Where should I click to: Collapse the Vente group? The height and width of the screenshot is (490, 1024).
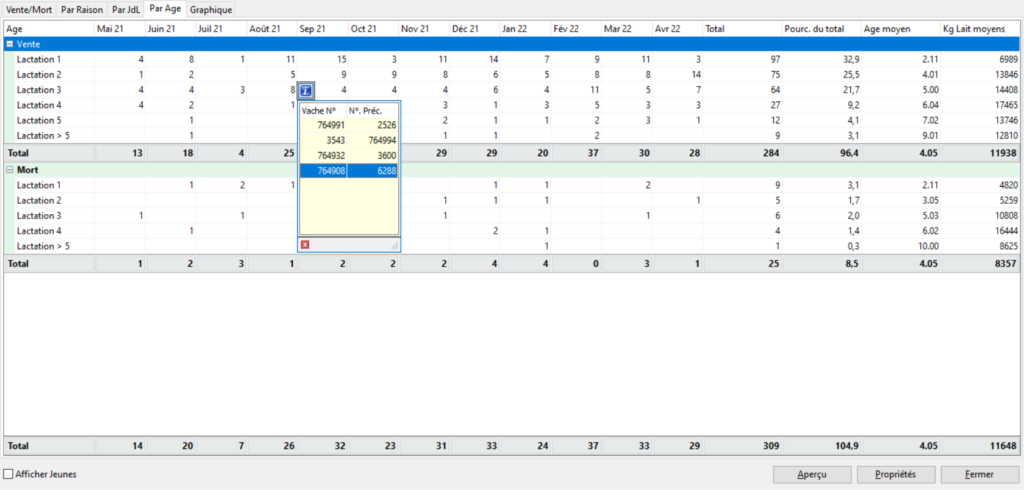(11, 44)
